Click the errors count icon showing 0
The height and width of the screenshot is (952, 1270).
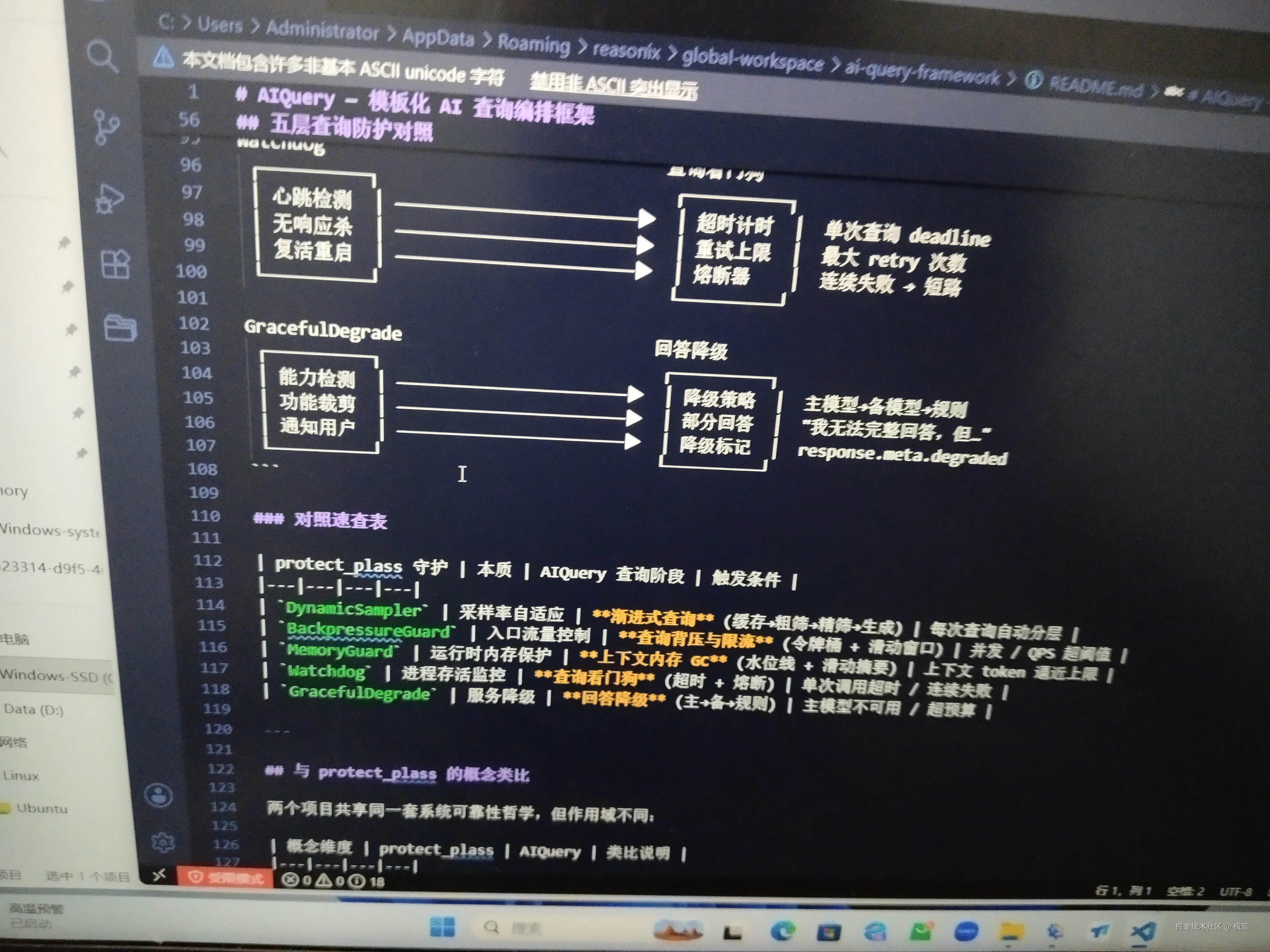pos(296,880)
